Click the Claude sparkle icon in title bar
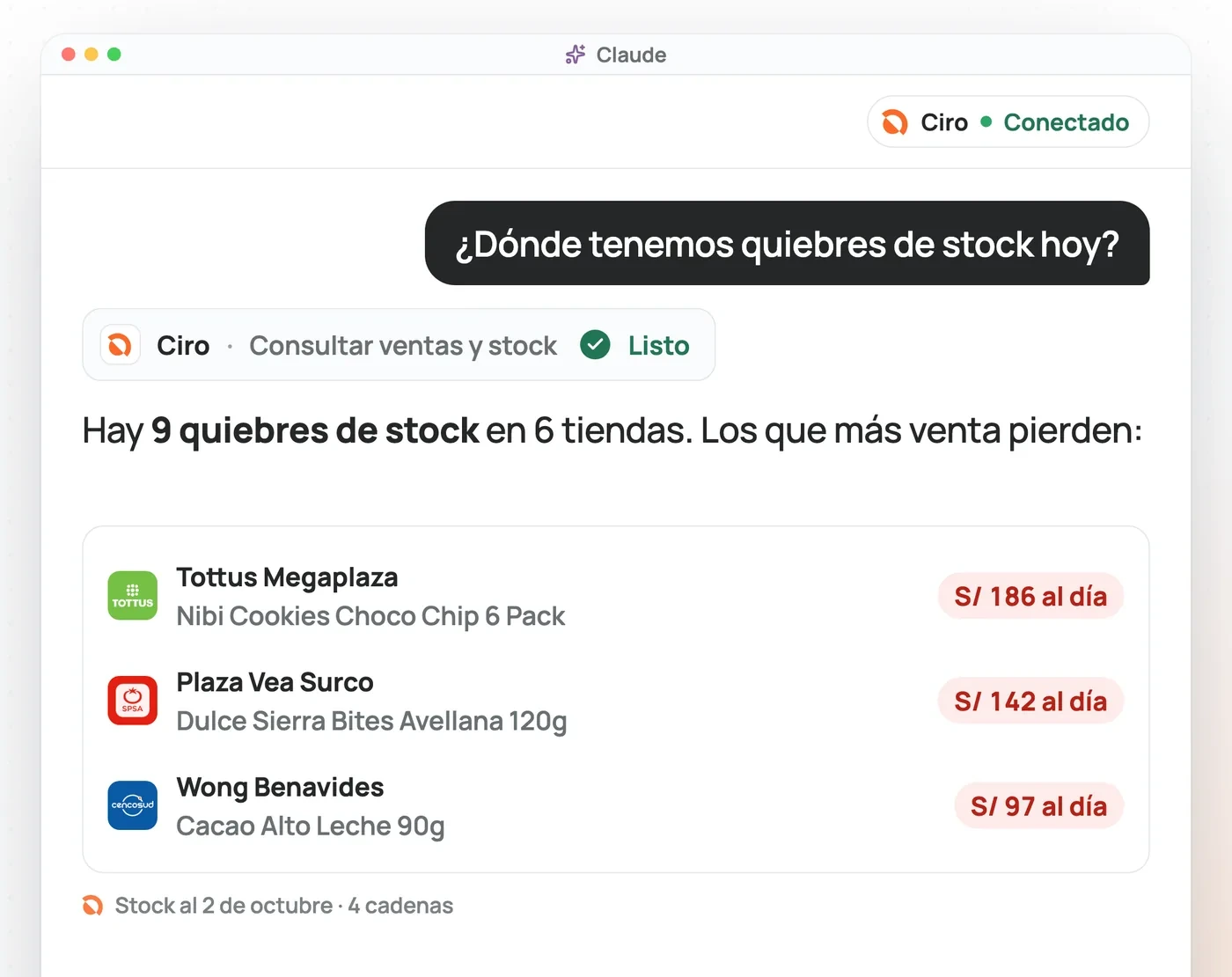This screenshot has width=1232, height=977. (x=575, y=55)
